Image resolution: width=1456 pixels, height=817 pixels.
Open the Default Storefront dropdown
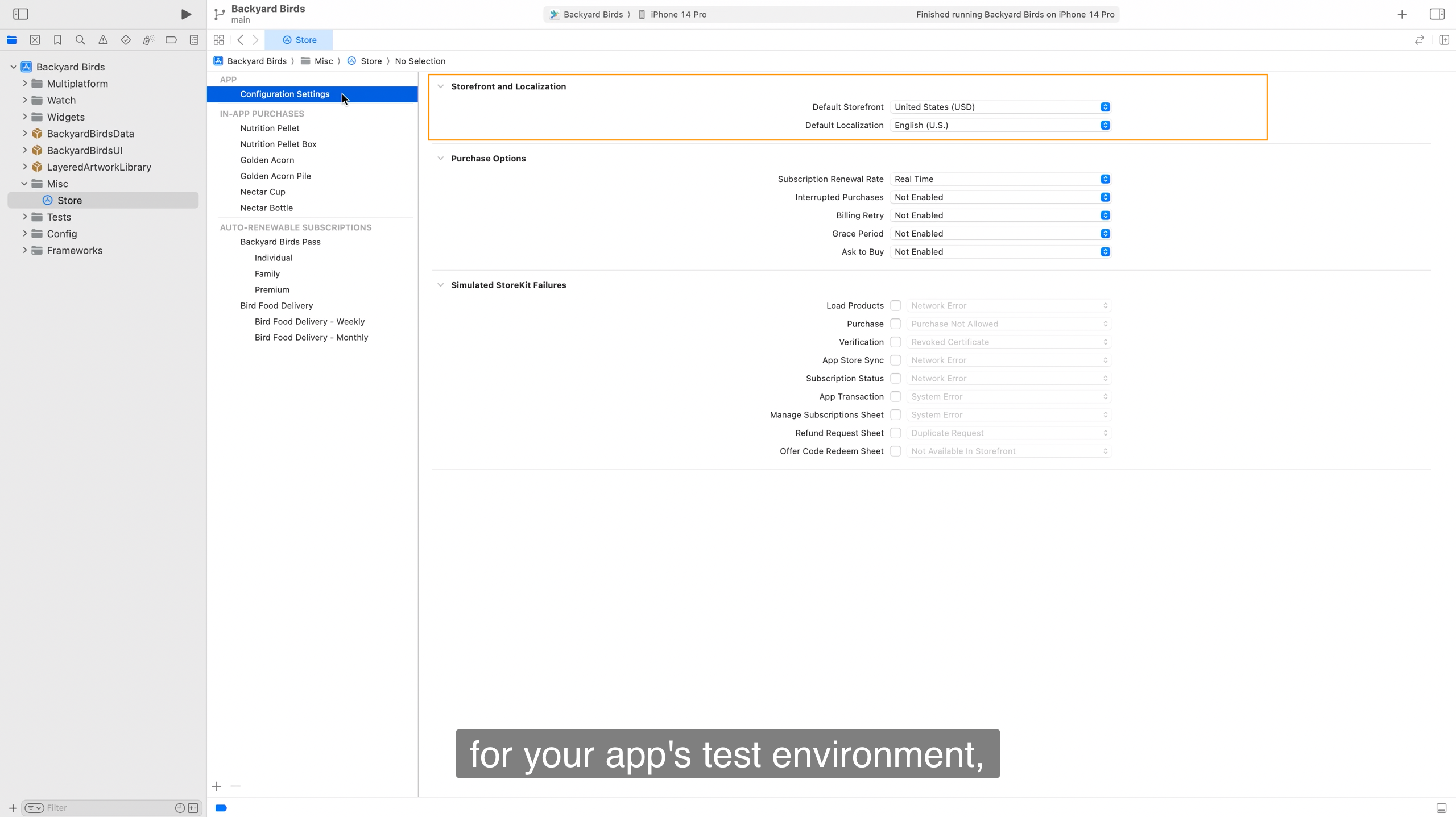[1000, 107]
